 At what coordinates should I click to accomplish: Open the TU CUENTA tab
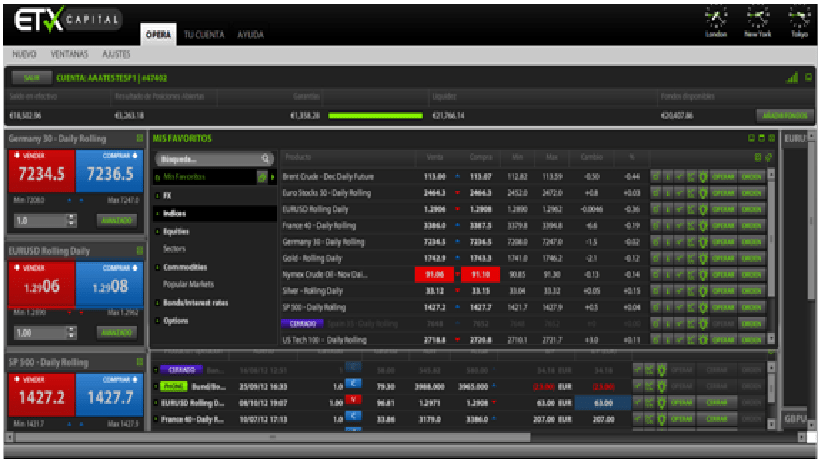[203, 35]
